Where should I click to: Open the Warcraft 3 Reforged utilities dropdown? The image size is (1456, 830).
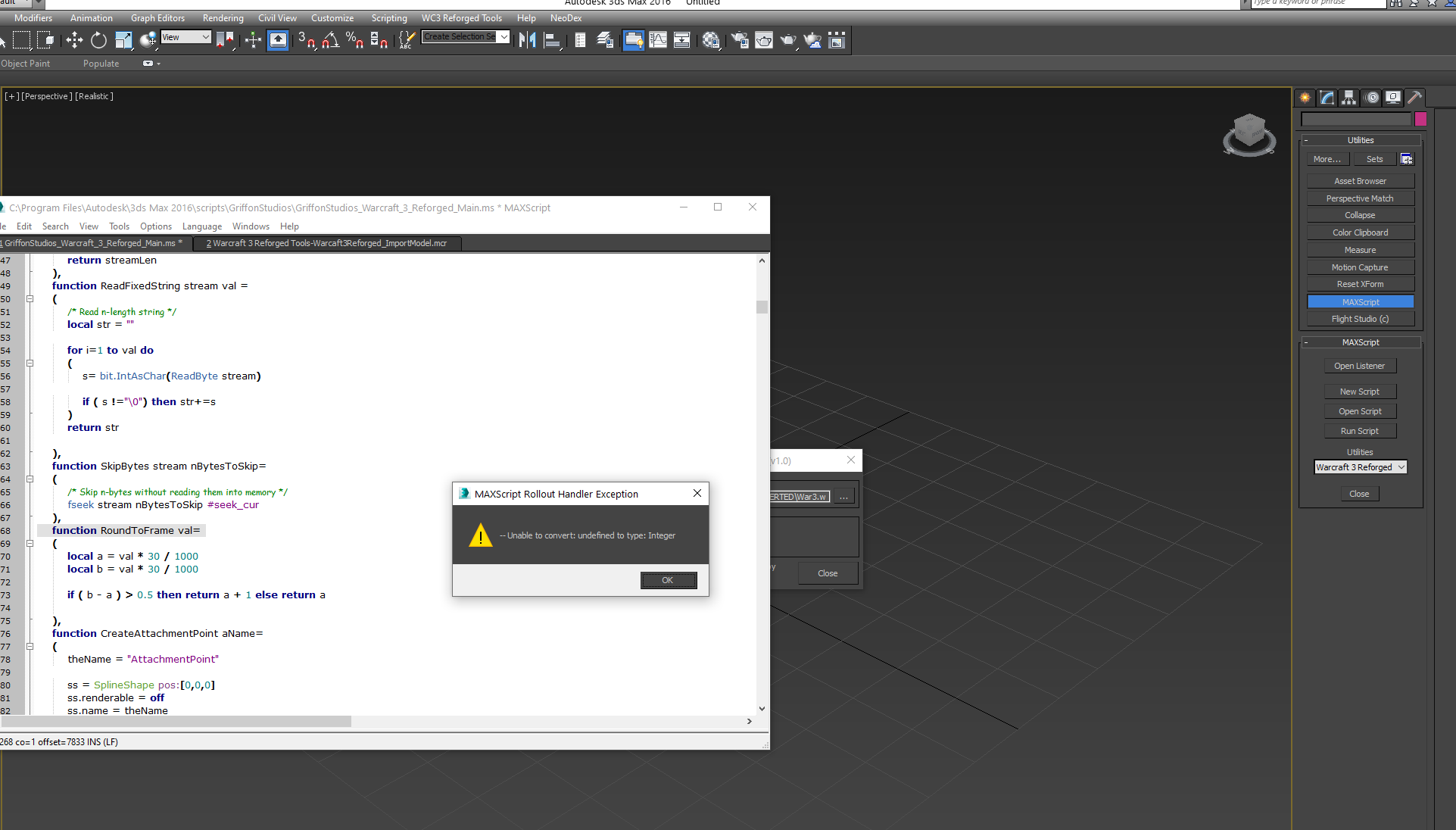(1360, 467)
